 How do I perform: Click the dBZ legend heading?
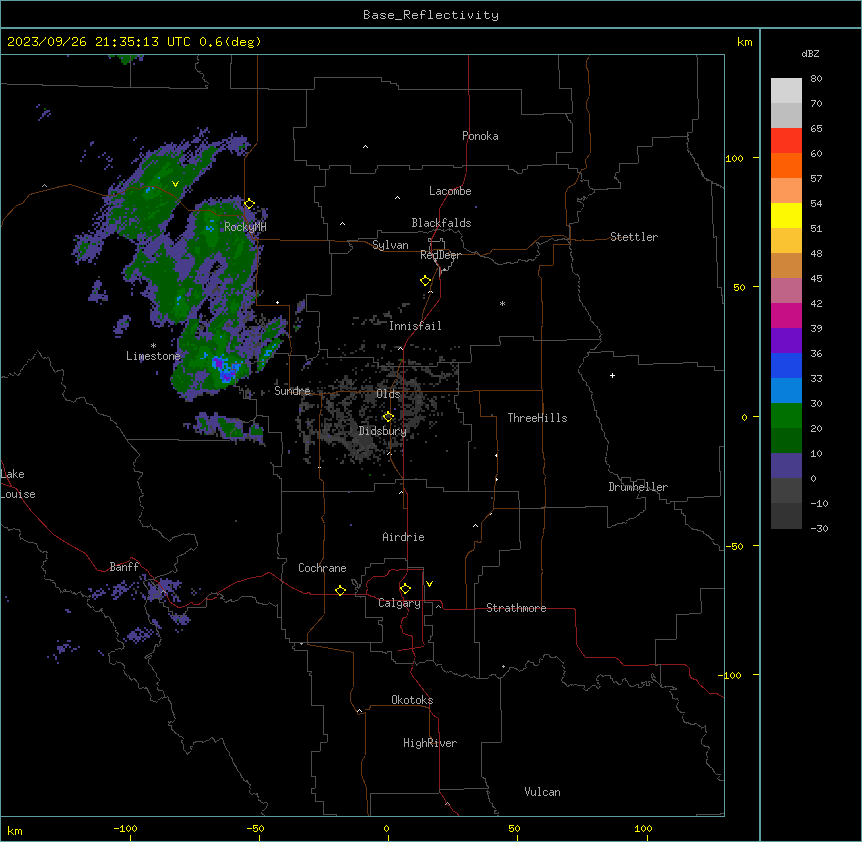click(x=810, y=53)
